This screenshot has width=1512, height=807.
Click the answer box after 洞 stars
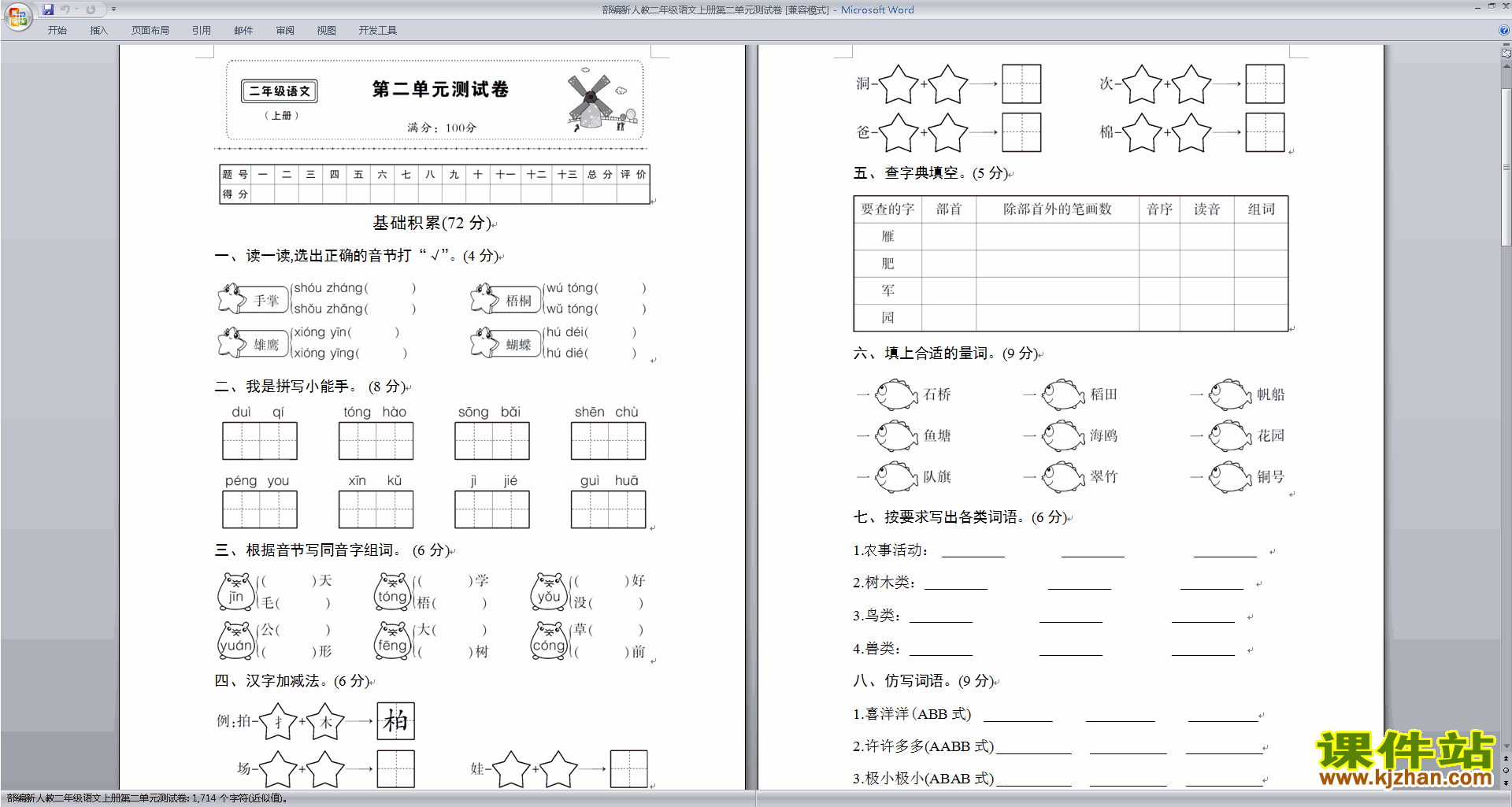(x=1021, y=84)
